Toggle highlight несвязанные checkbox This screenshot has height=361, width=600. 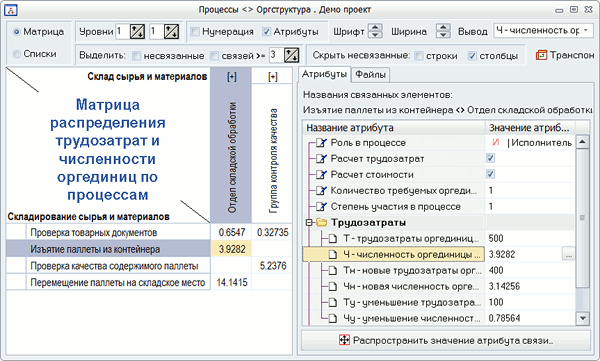pos(136,56)
